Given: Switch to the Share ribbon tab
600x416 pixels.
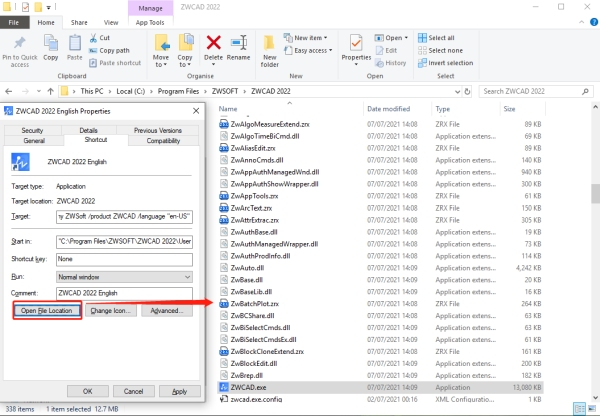Looking at the screenshot, I should coord(79,23).
